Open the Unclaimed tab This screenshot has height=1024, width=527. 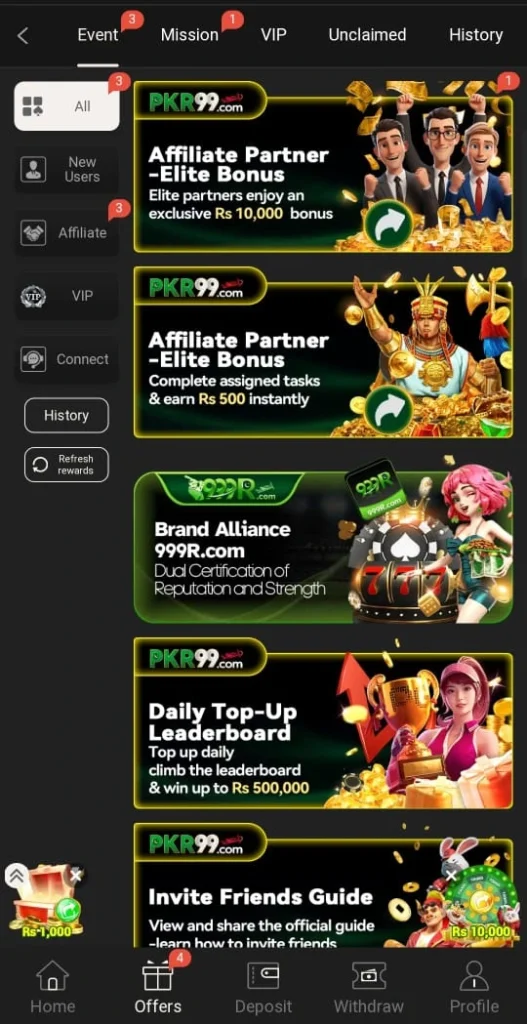pos(367,35)
